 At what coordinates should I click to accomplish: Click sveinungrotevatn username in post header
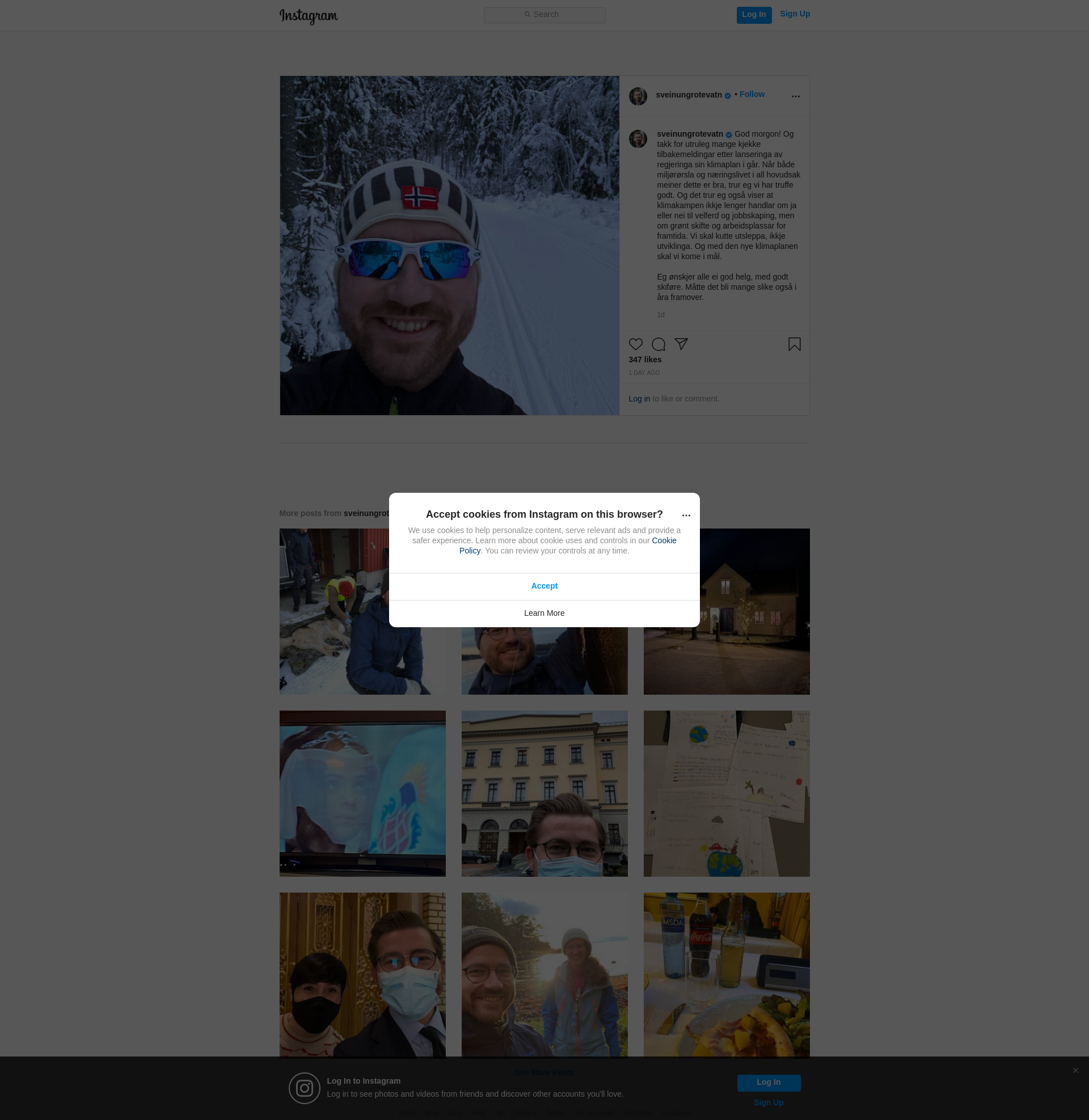point(689,95)
